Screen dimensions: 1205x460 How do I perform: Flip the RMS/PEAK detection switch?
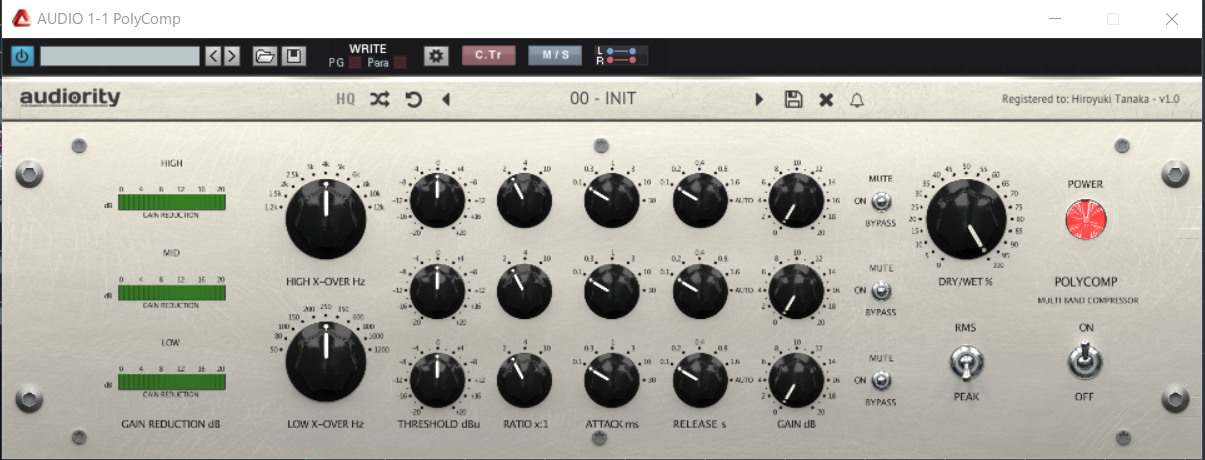coord(965,362)
